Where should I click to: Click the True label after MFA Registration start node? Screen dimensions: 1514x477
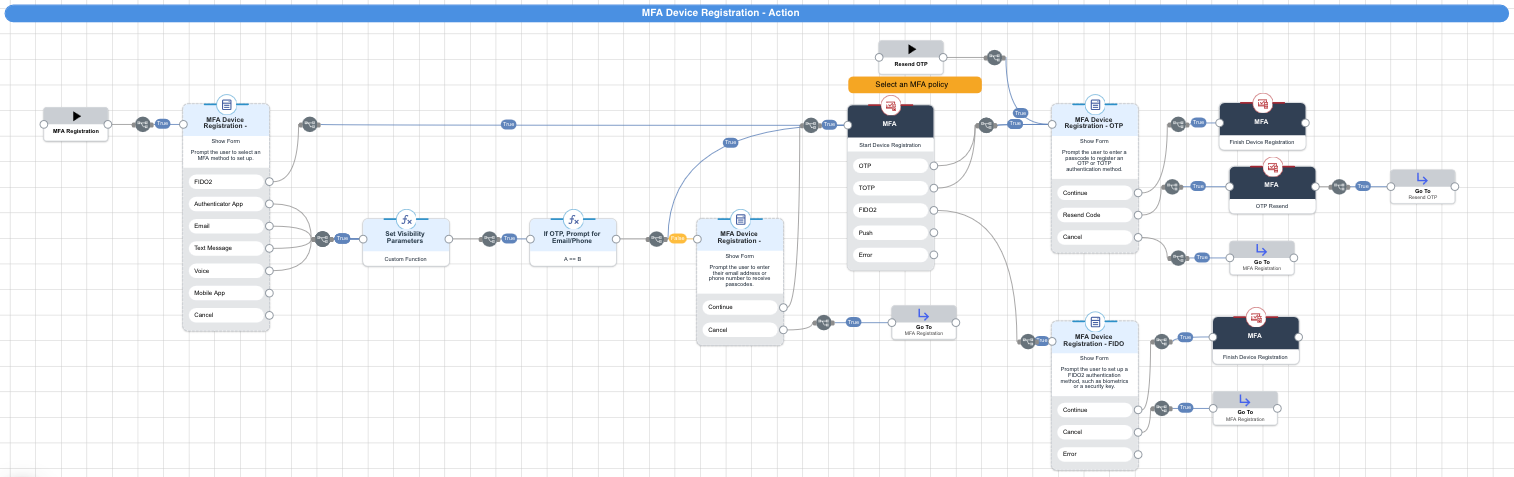(163, 124)
